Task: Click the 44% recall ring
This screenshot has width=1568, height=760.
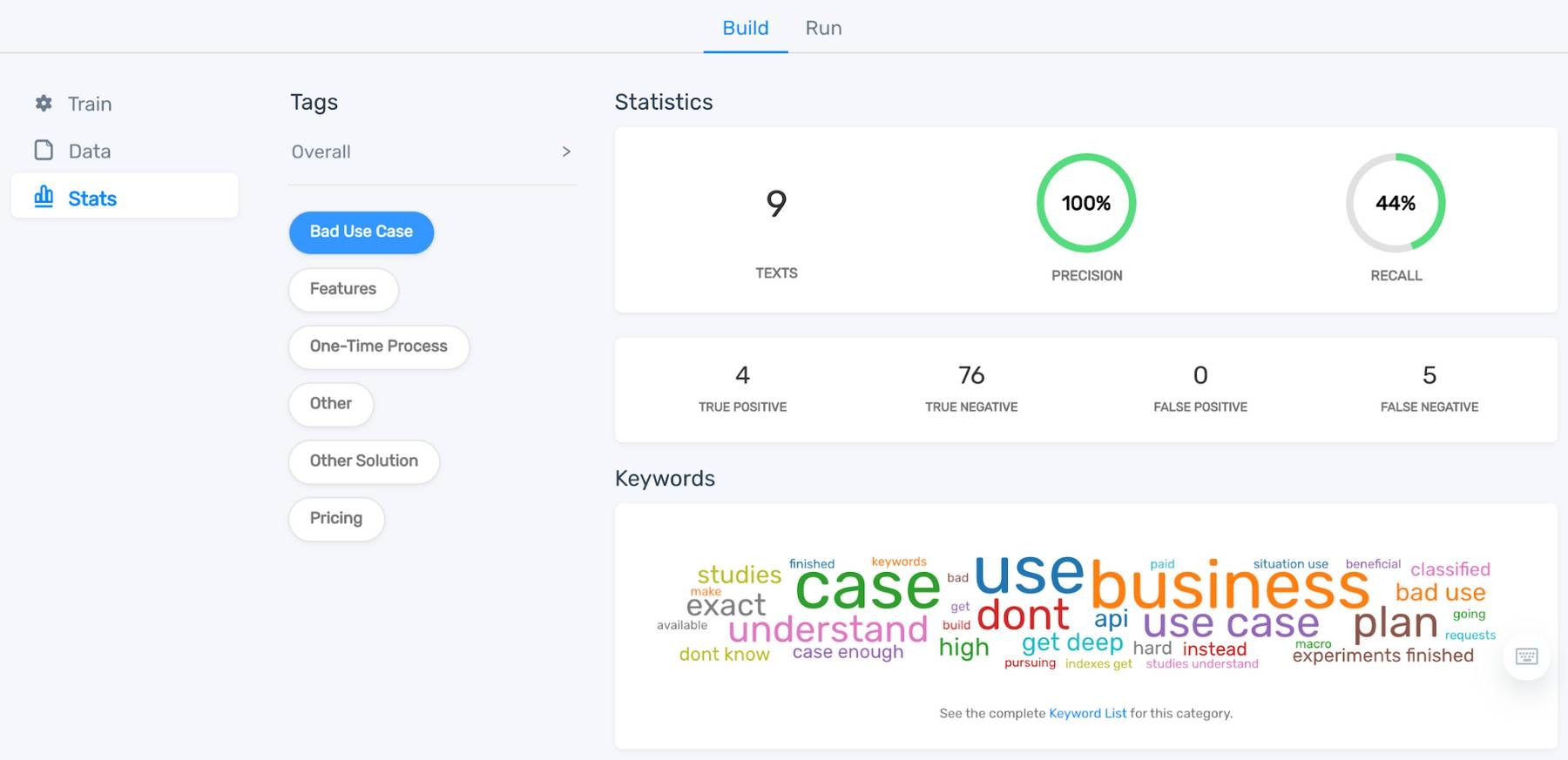Action: point(1396,203)
